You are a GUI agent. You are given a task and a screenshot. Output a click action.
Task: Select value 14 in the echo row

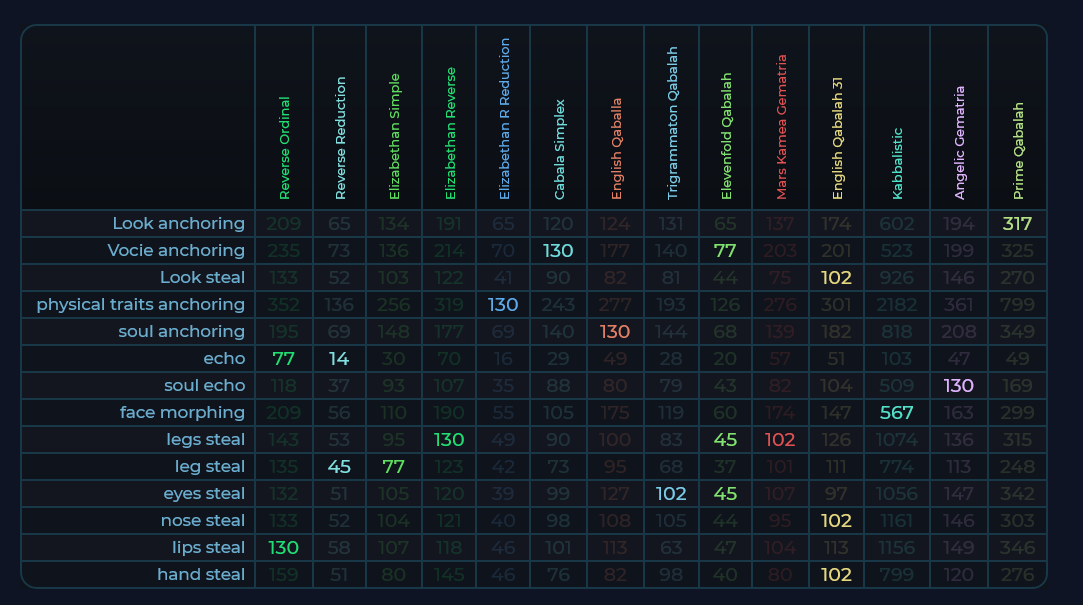click(x=340, y=359)
